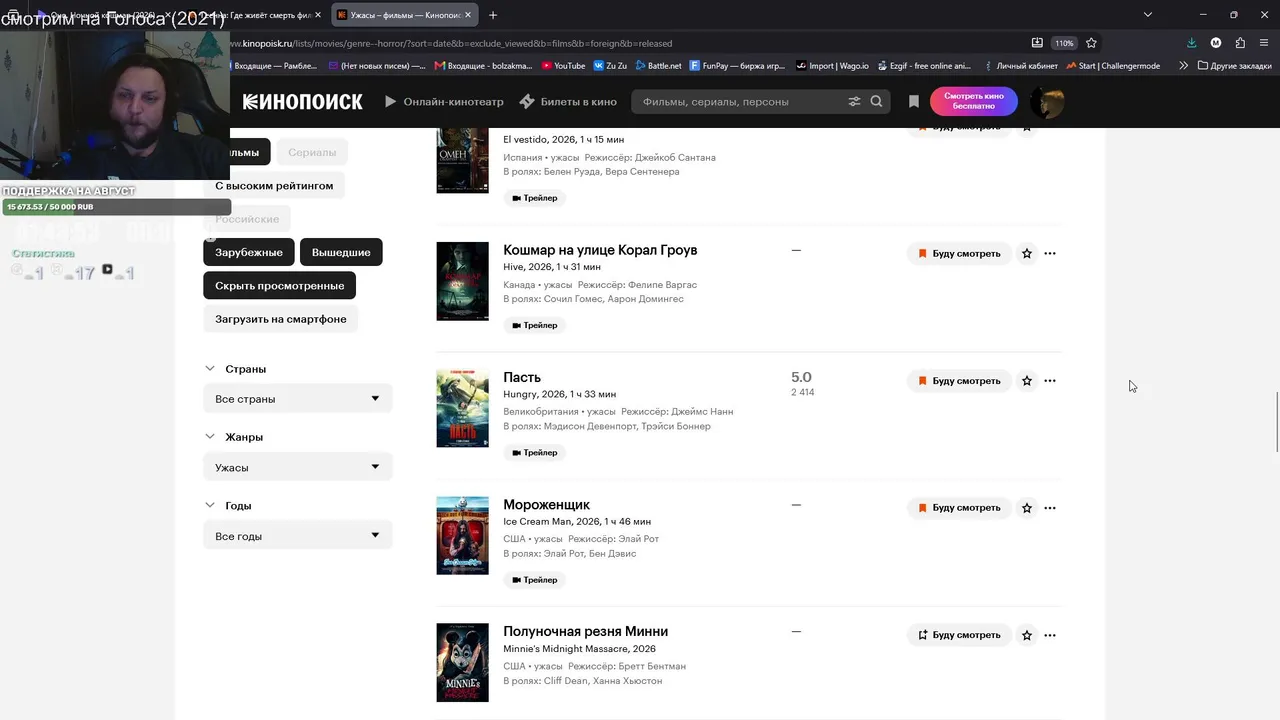The height and width of the screenshot is (720, 1280).
Task: Open the Мороженщик movie title
Action: coord(546,505)
